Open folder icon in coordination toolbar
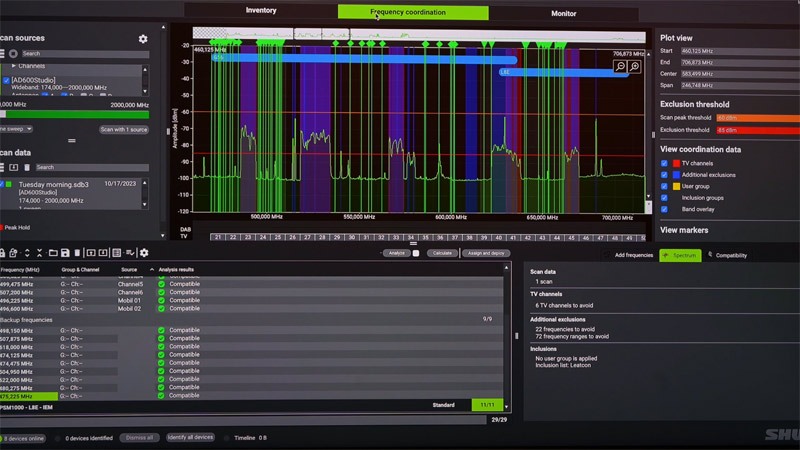 coord(53,253)
